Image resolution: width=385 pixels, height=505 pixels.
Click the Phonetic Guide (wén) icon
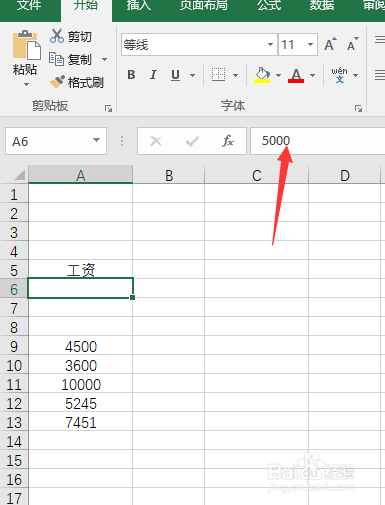click(339, 75)
